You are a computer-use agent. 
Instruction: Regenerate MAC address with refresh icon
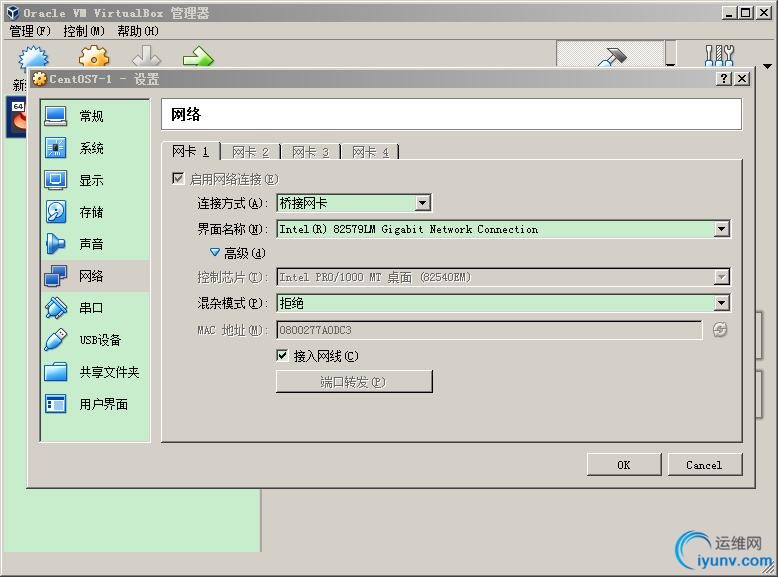point(720,329)
